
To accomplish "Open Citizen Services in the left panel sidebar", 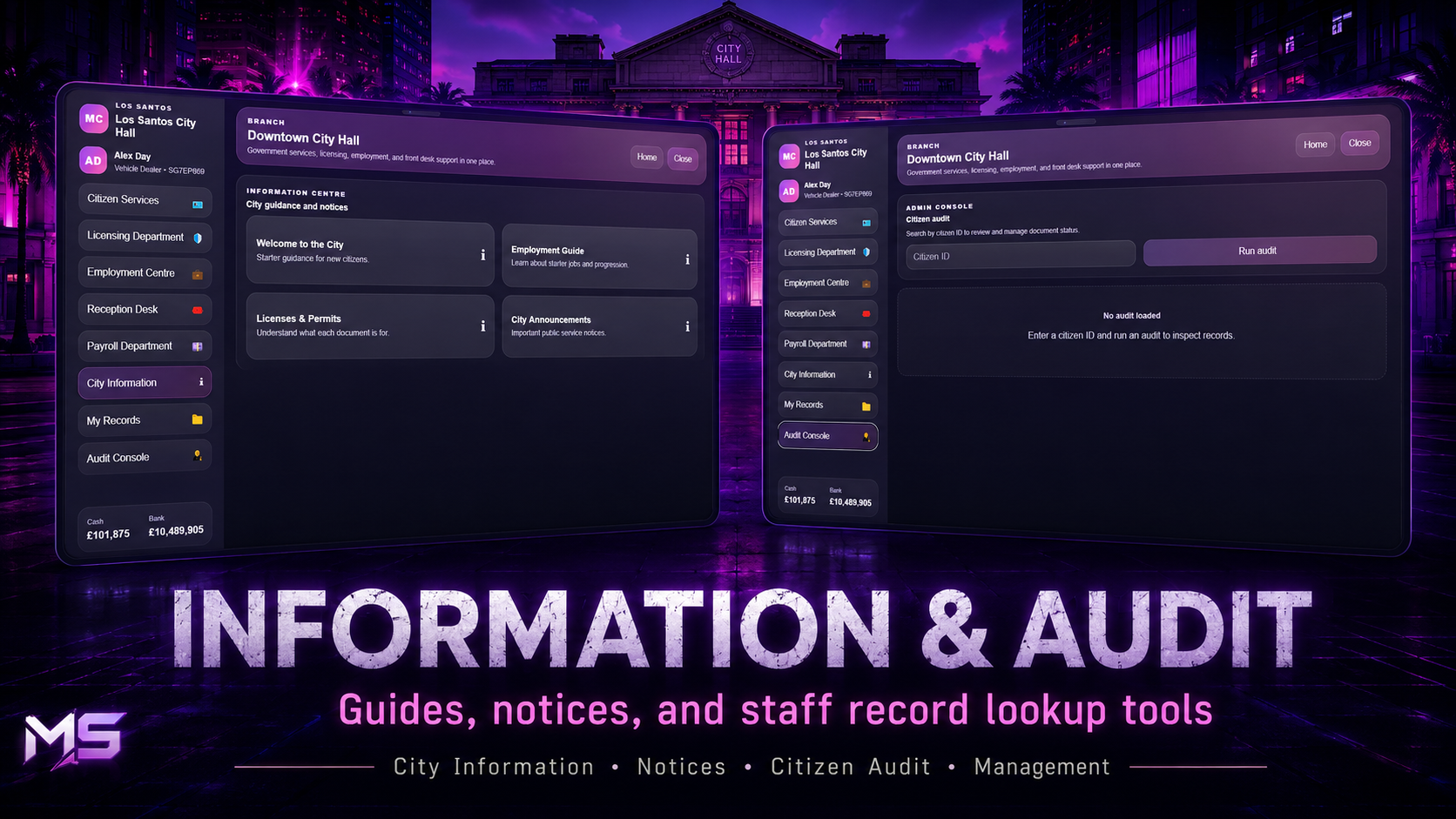I will 145,200.
